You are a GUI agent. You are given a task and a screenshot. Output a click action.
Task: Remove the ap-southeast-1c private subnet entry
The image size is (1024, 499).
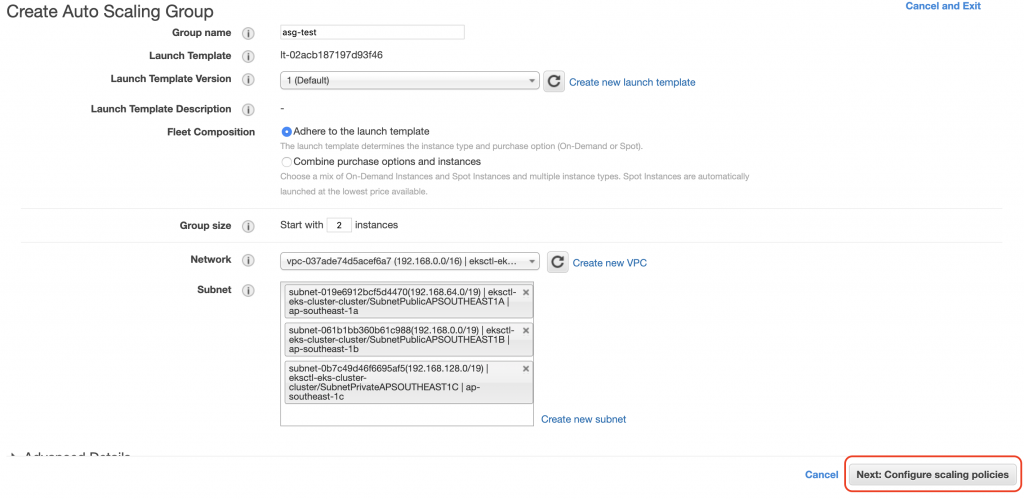pos(526,368)
